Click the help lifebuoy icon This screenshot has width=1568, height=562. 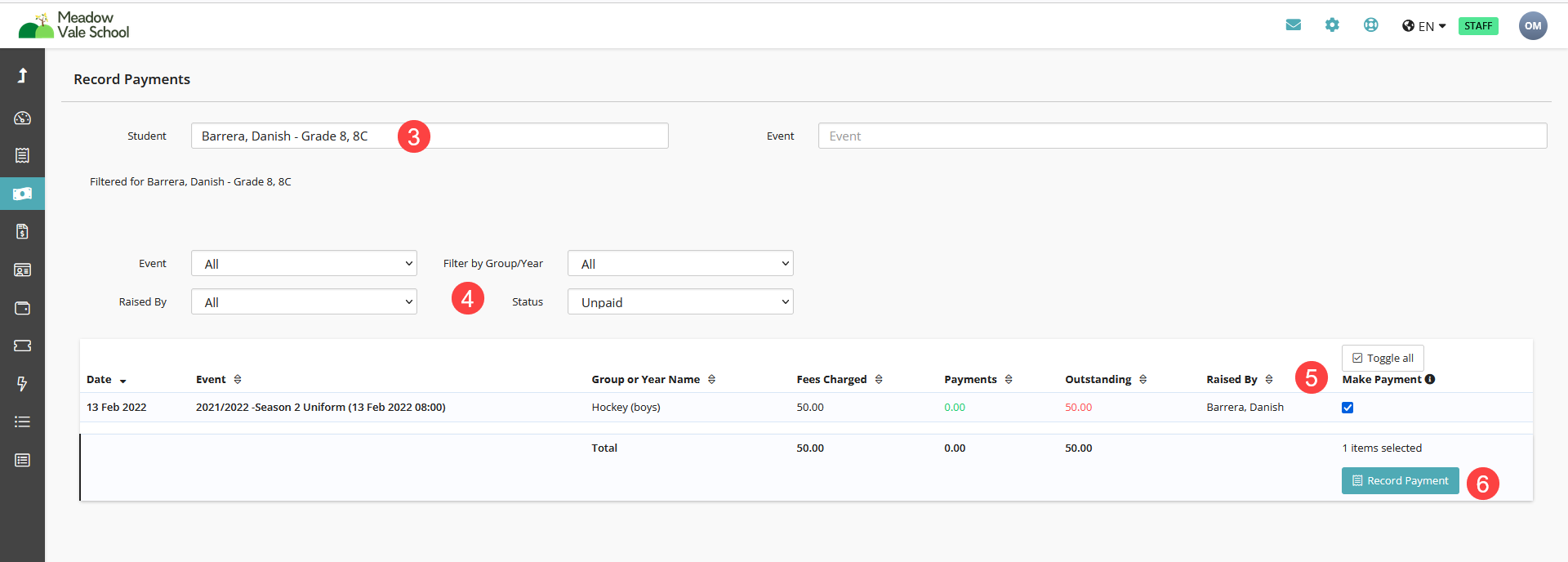[1371, 25]
